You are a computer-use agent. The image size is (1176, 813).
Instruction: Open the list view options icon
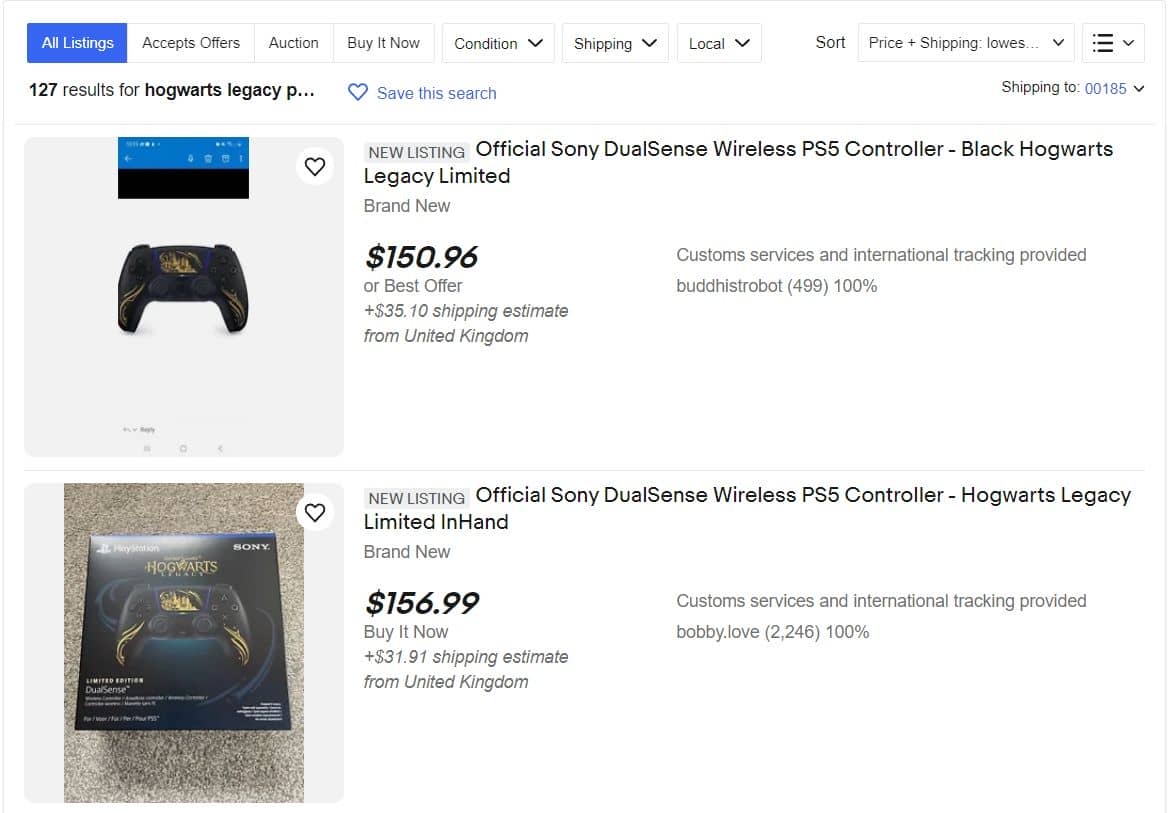[x=1113, y=43]
